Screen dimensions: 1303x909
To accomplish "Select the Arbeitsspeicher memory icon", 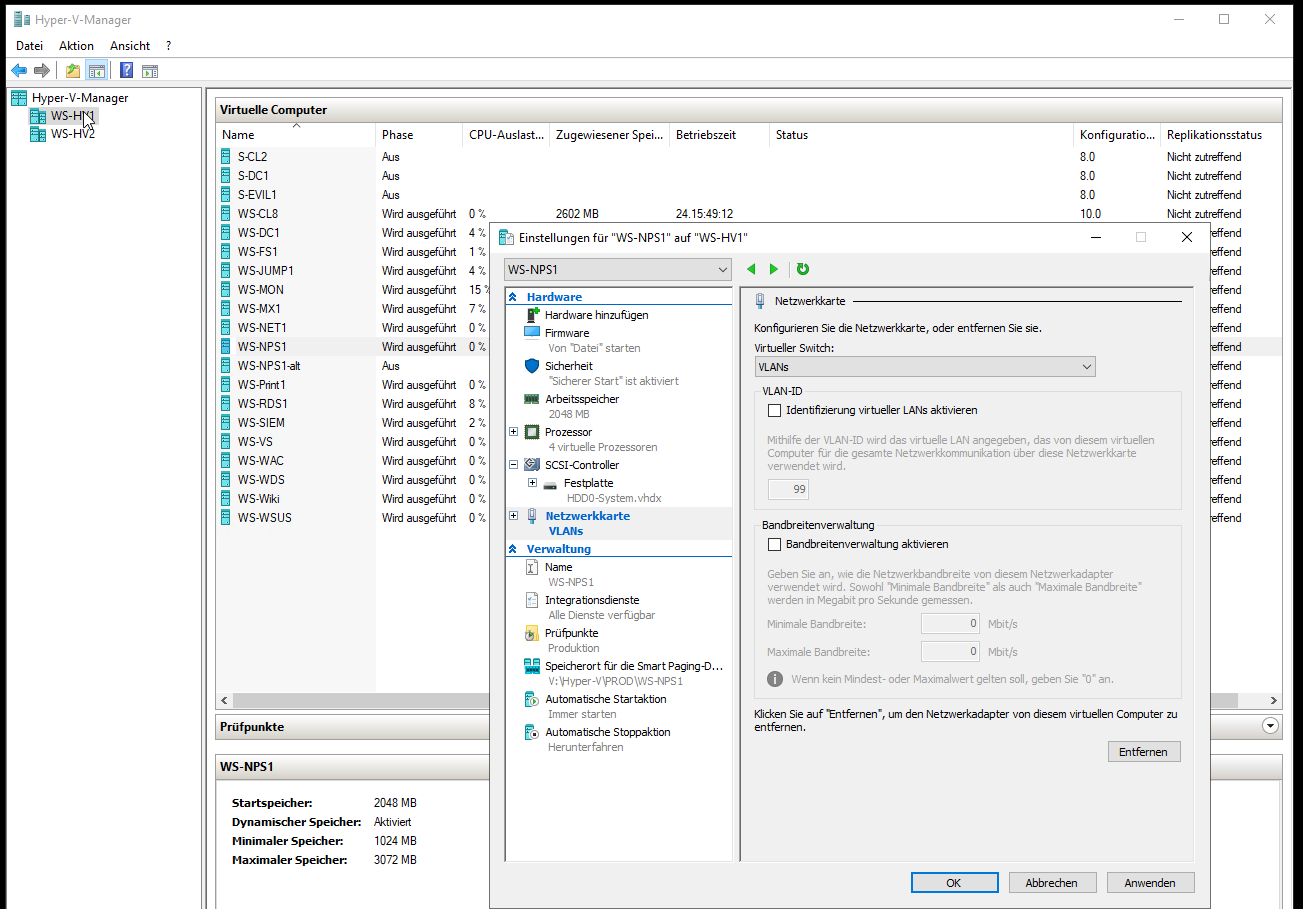I will pyautogui.click(x=532, y=399).
